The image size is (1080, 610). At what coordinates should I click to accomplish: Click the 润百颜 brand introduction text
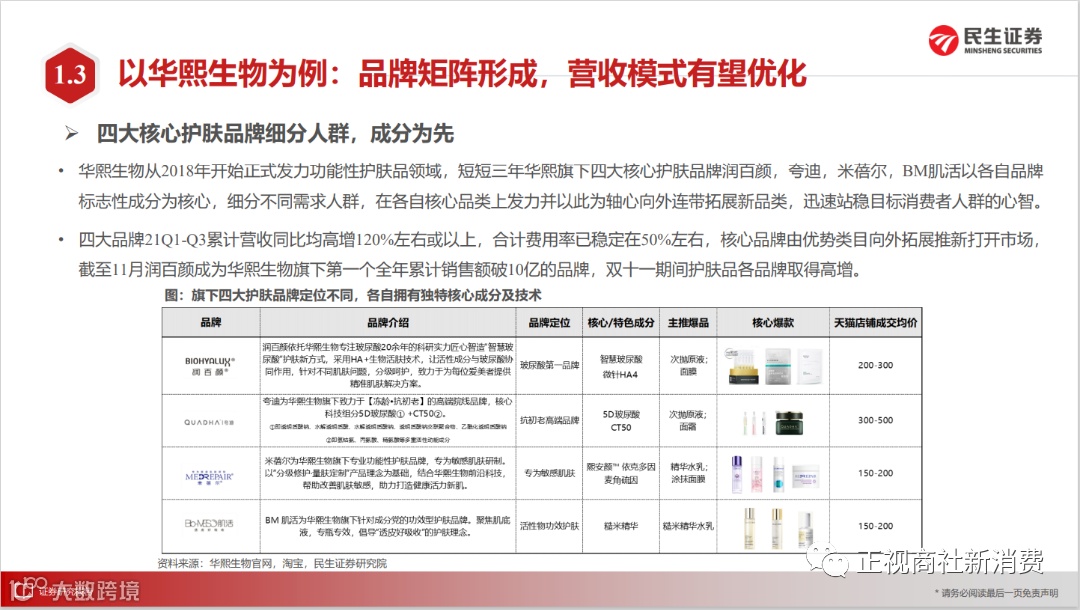[388, 365]
